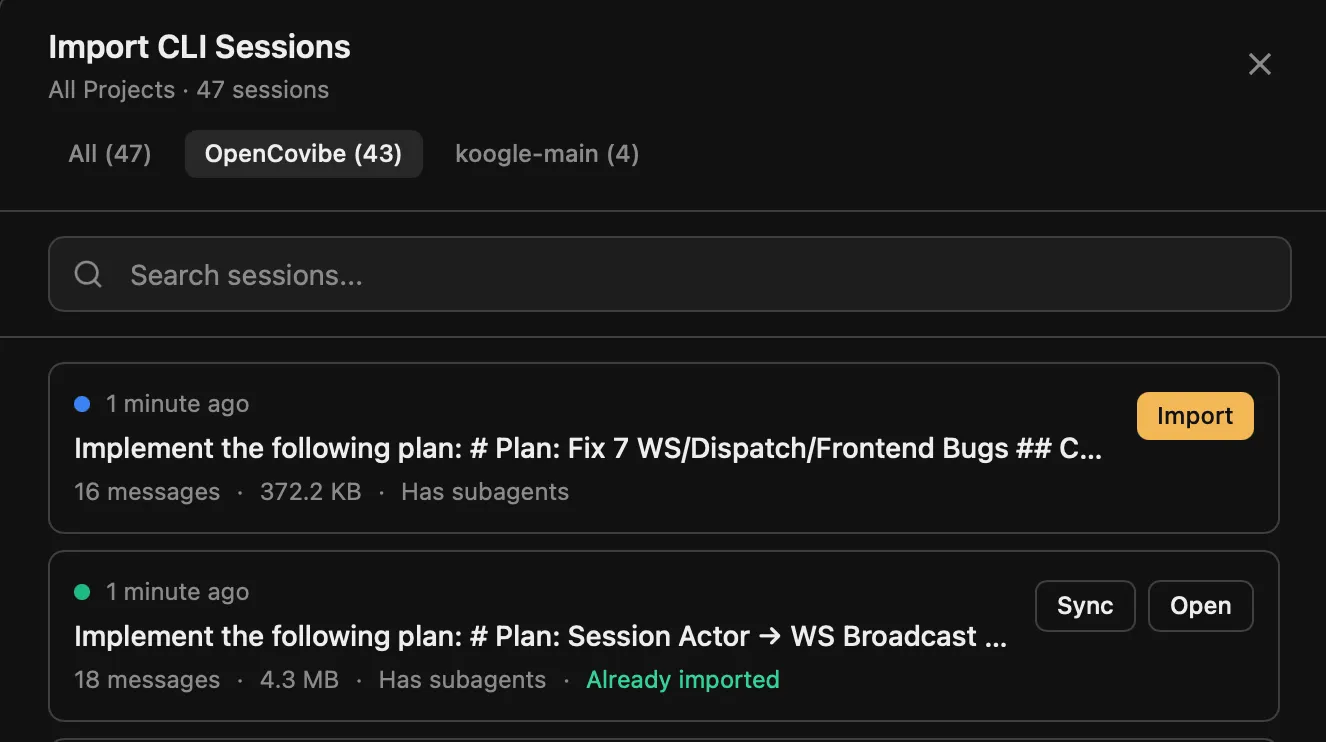Switch to the All (47) tab
Image resolution: width=1326 pixels, height=742 pixels.
click(110, 154)
